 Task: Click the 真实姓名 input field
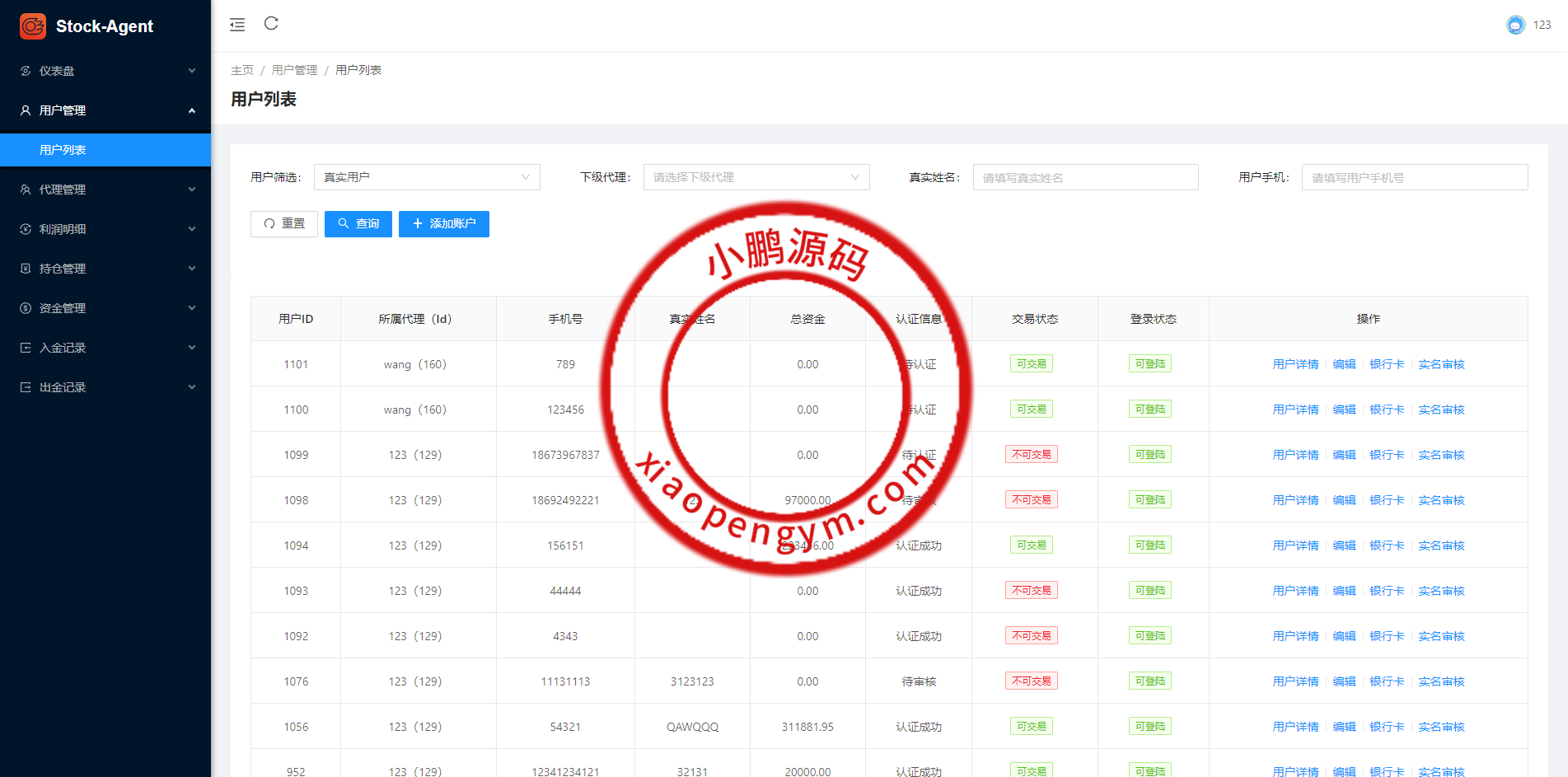[1085, 177]
